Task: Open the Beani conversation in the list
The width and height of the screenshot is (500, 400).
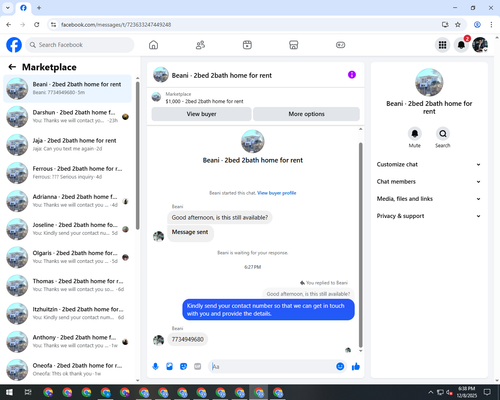Action: point(67,88)
